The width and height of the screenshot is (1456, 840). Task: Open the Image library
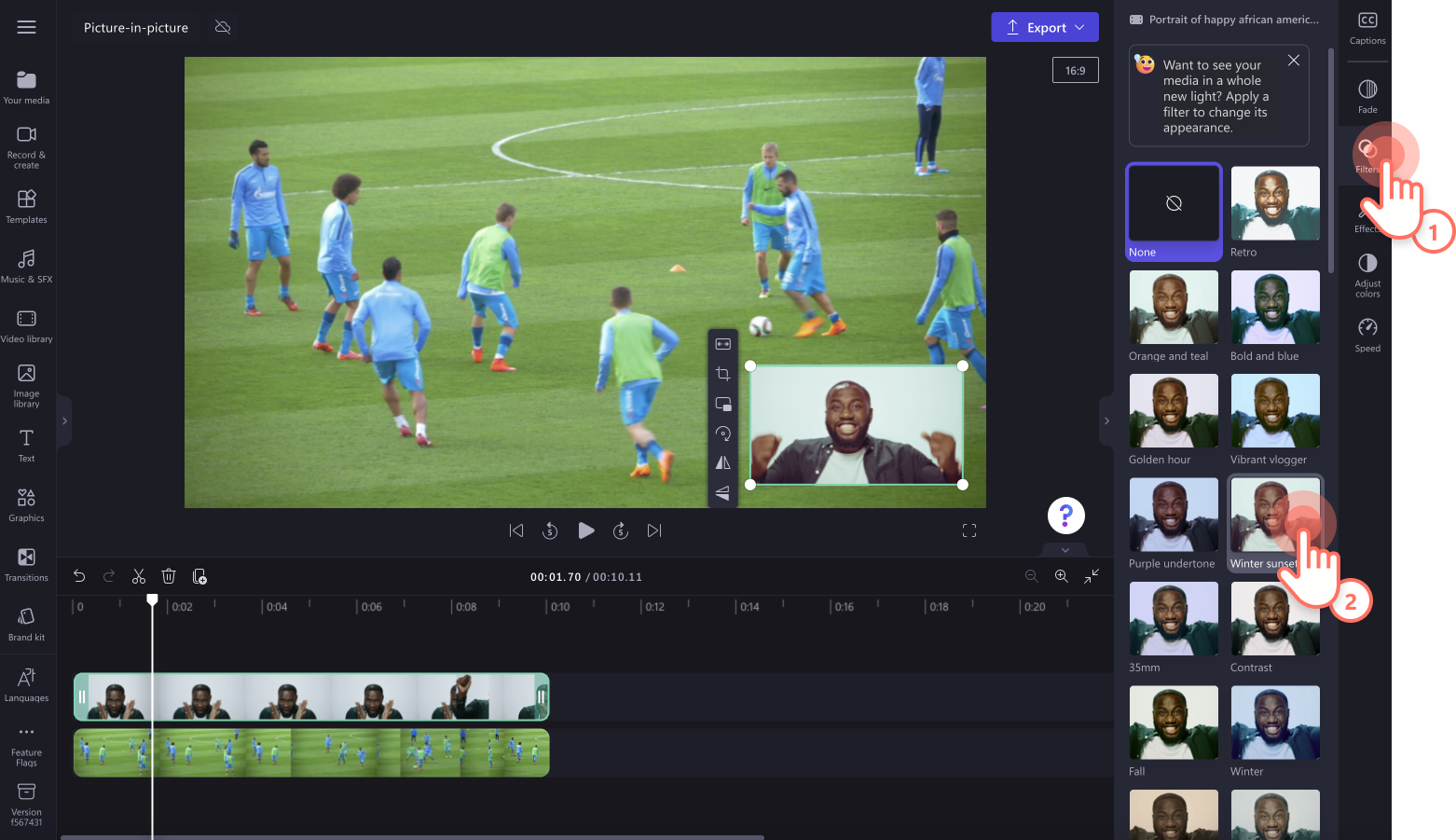click(x=26, y=386)
